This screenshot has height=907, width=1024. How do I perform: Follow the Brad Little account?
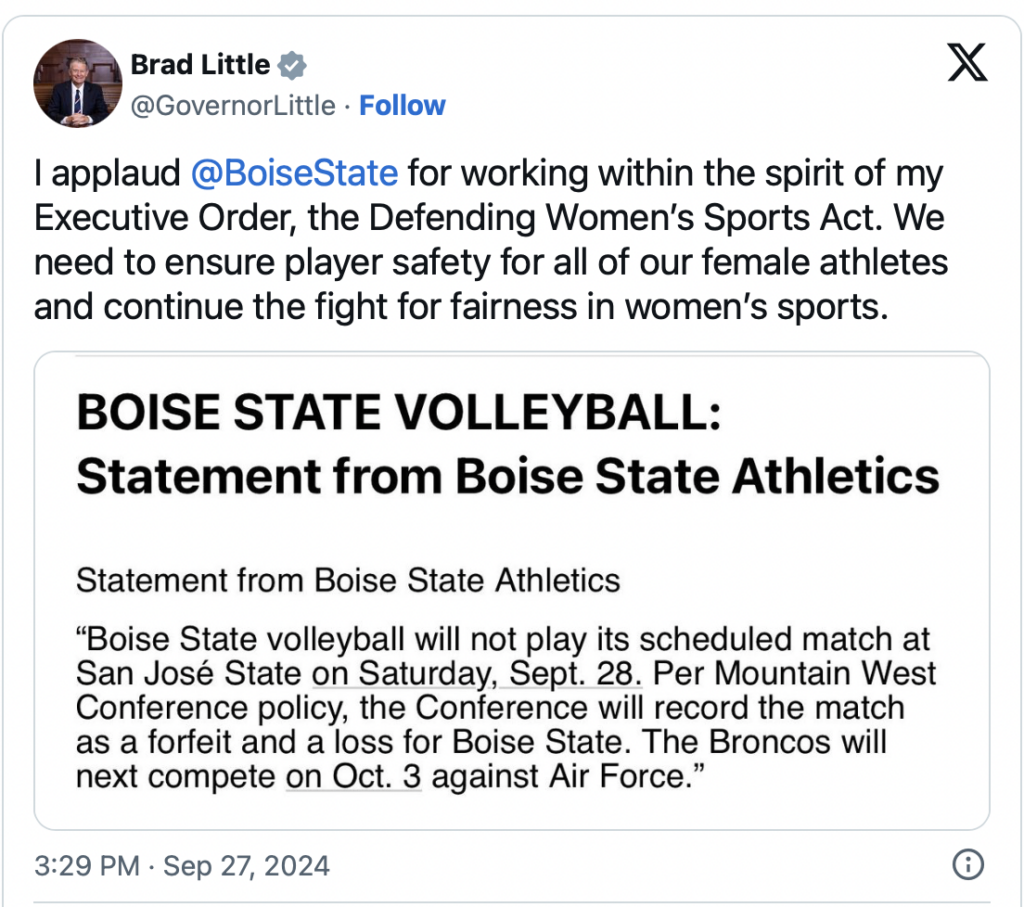402,106
